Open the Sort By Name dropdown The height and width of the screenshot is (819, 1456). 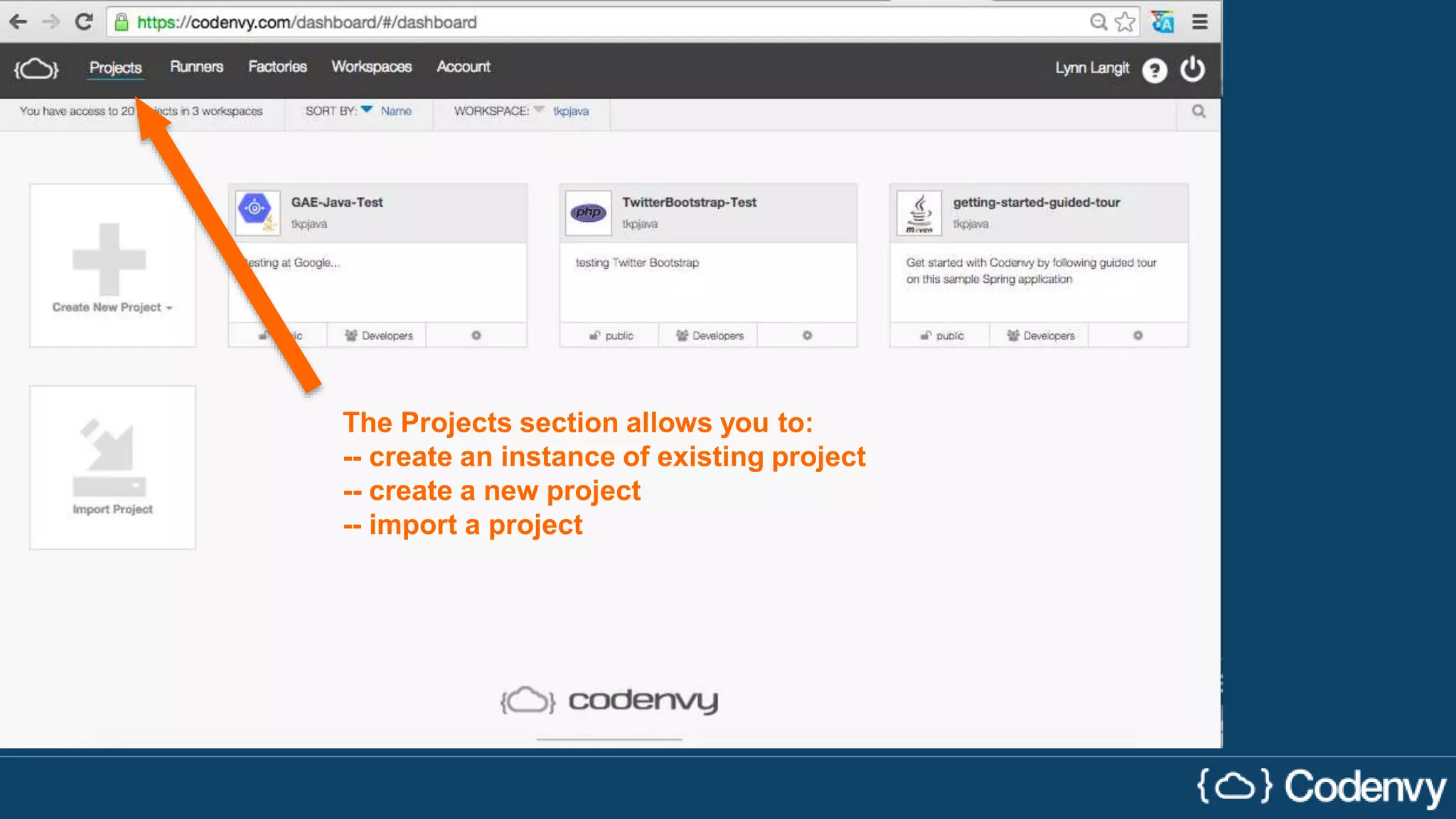[x=359, y=111]
